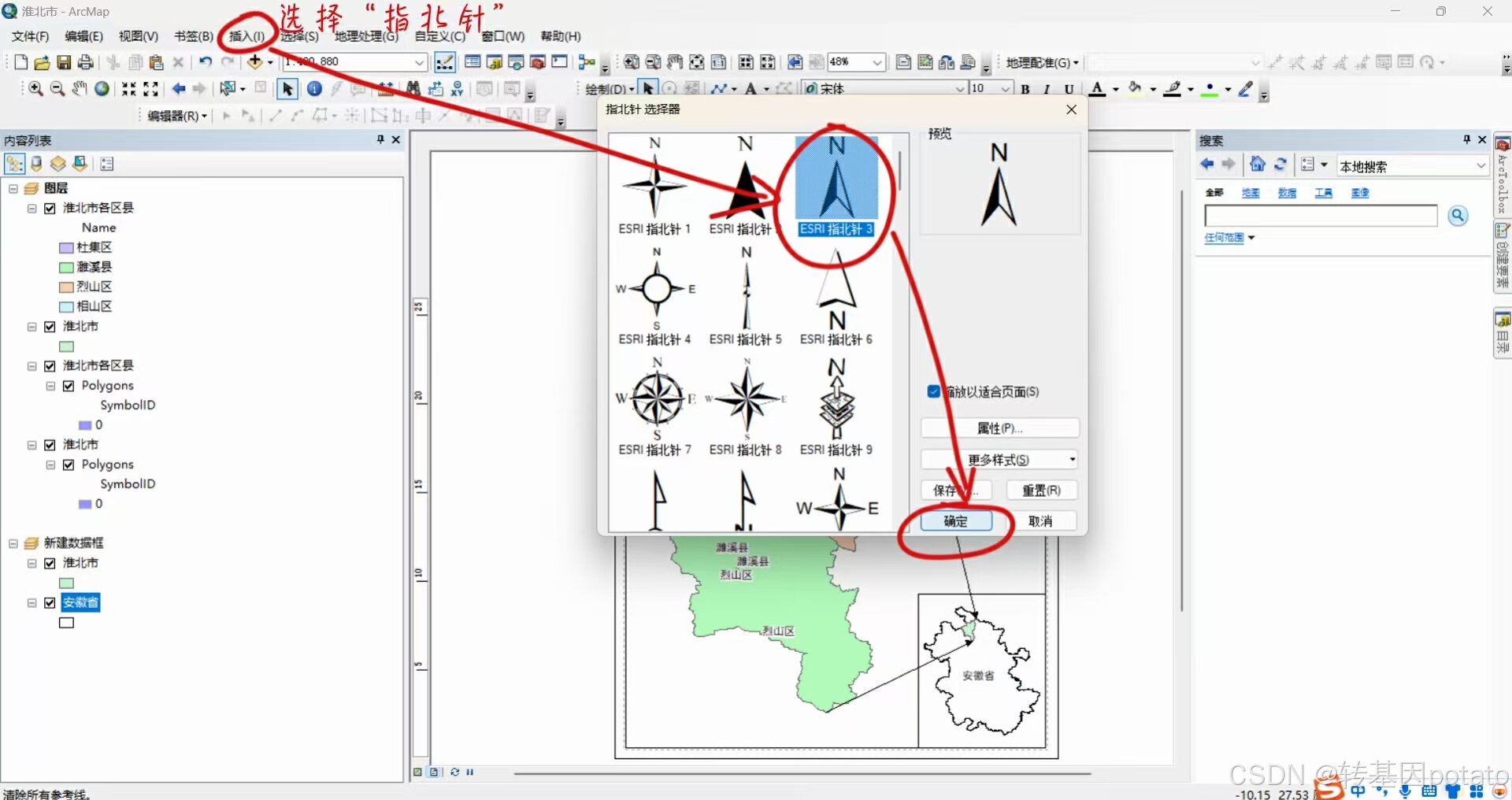Open the font color A dropdown

(x=1116, y=89)
